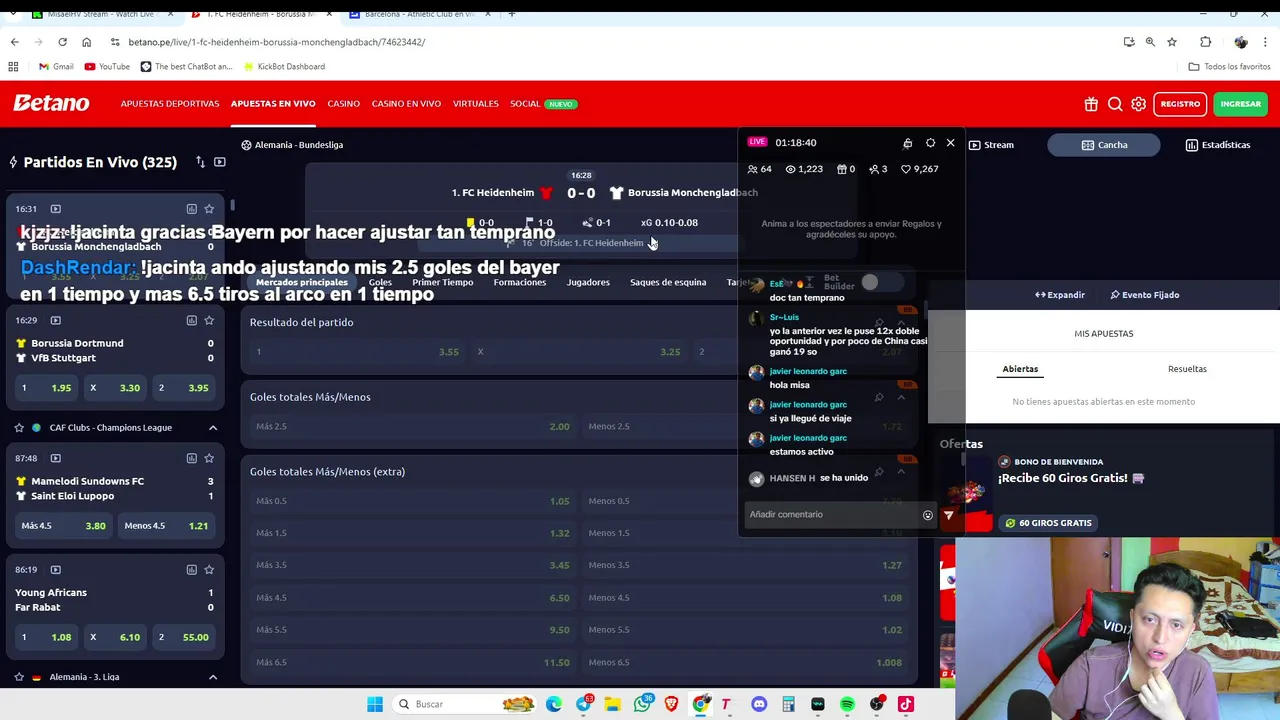This screenshot has height=720, width=1280.
Task: Favorite the 16:31 match with star
Action: 209,209
